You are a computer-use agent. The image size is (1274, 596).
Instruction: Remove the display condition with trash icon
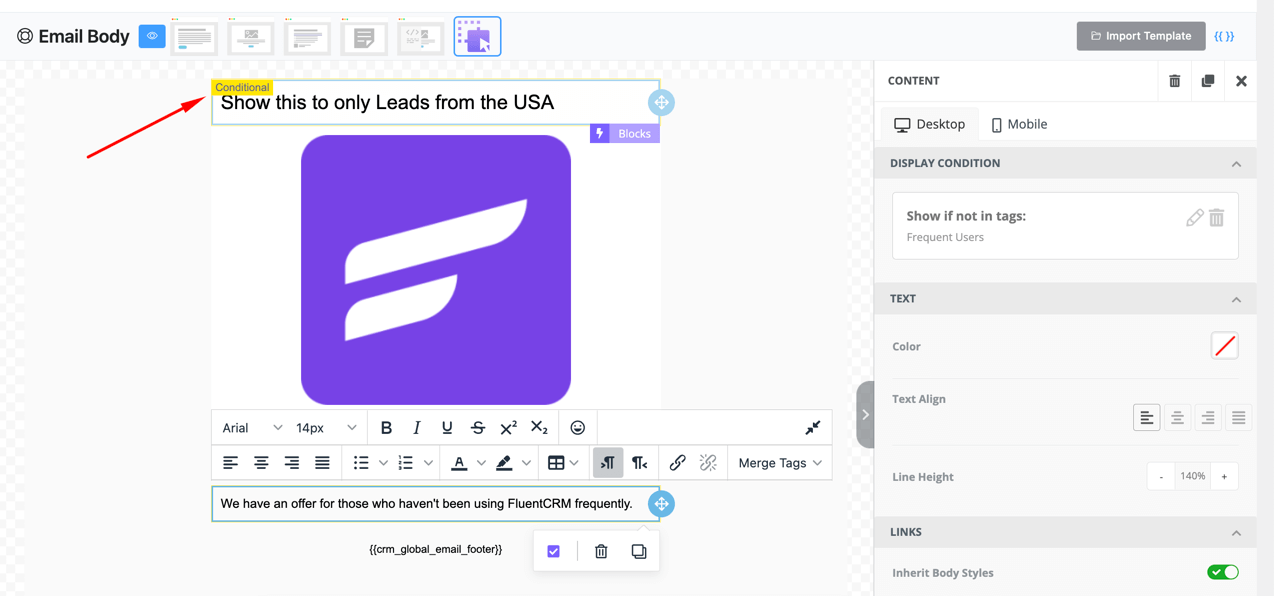[1217, 217]
